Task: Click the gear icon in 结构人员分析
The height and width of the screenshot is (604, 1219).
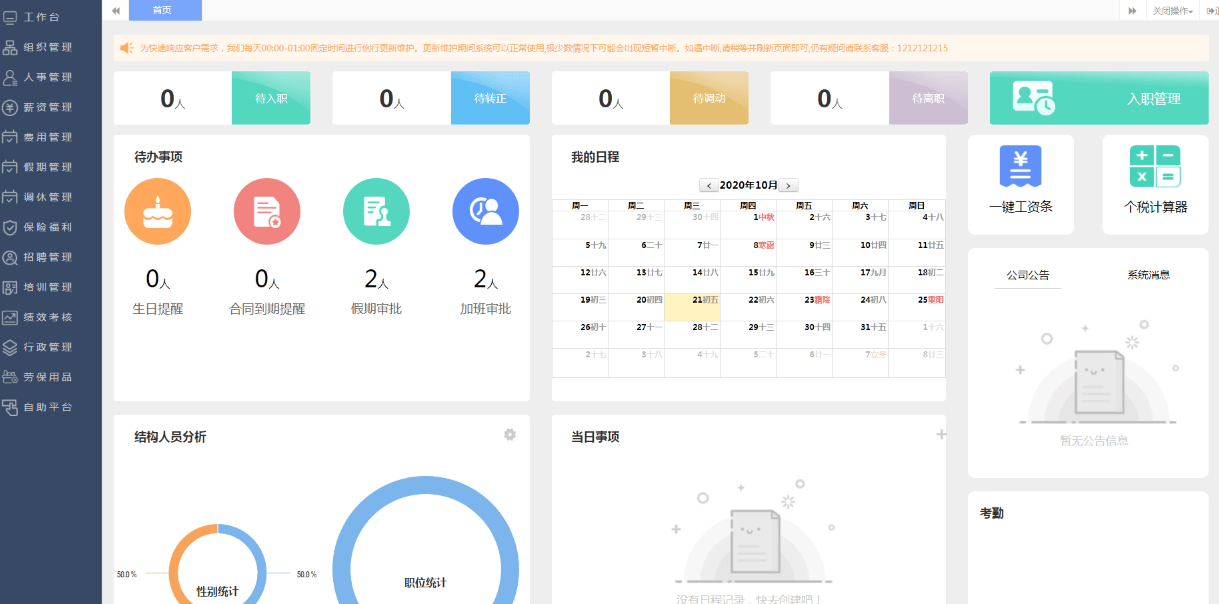Action: (510, 434)
